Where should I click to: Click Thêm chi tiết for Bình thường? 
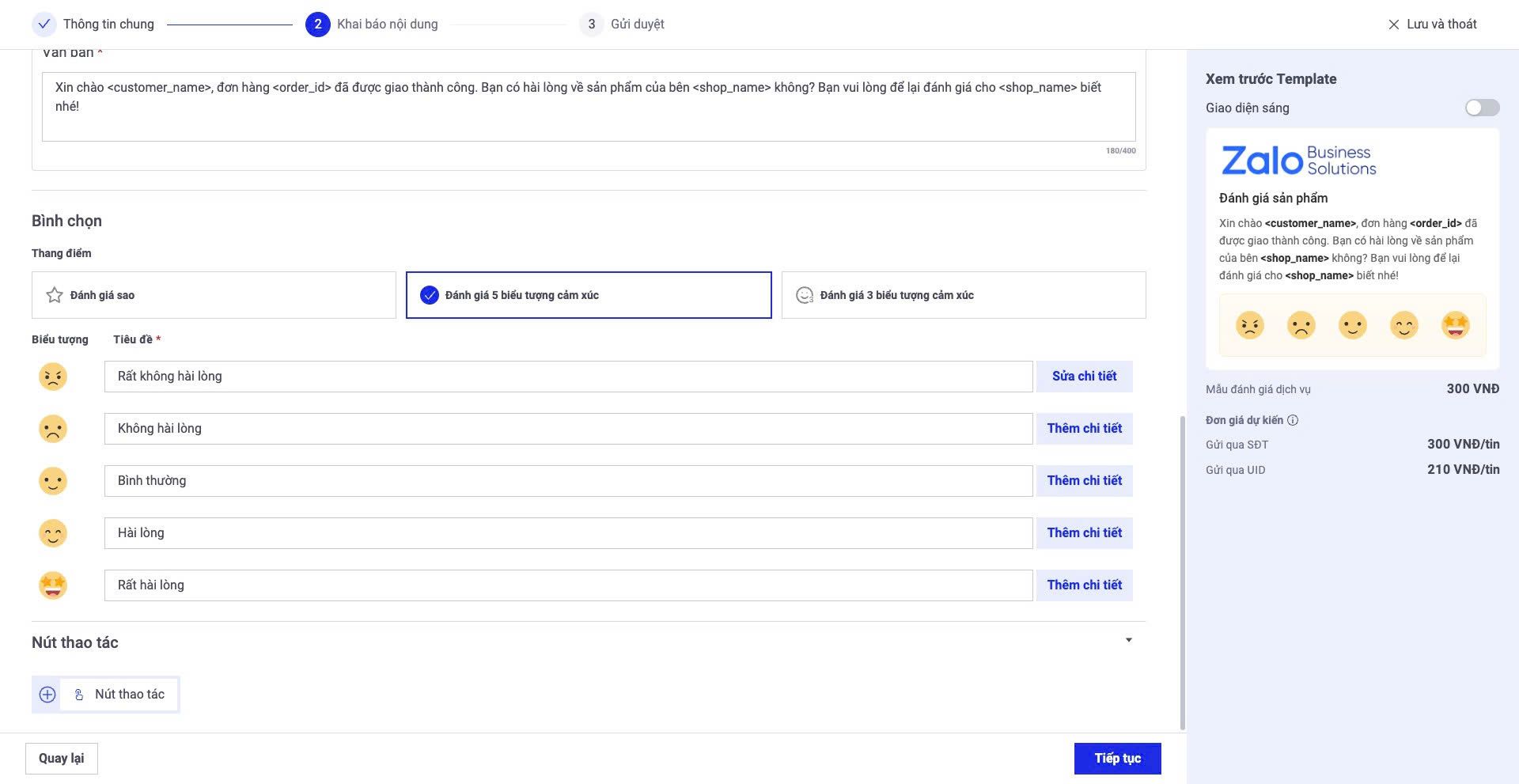pos(1085,481)
